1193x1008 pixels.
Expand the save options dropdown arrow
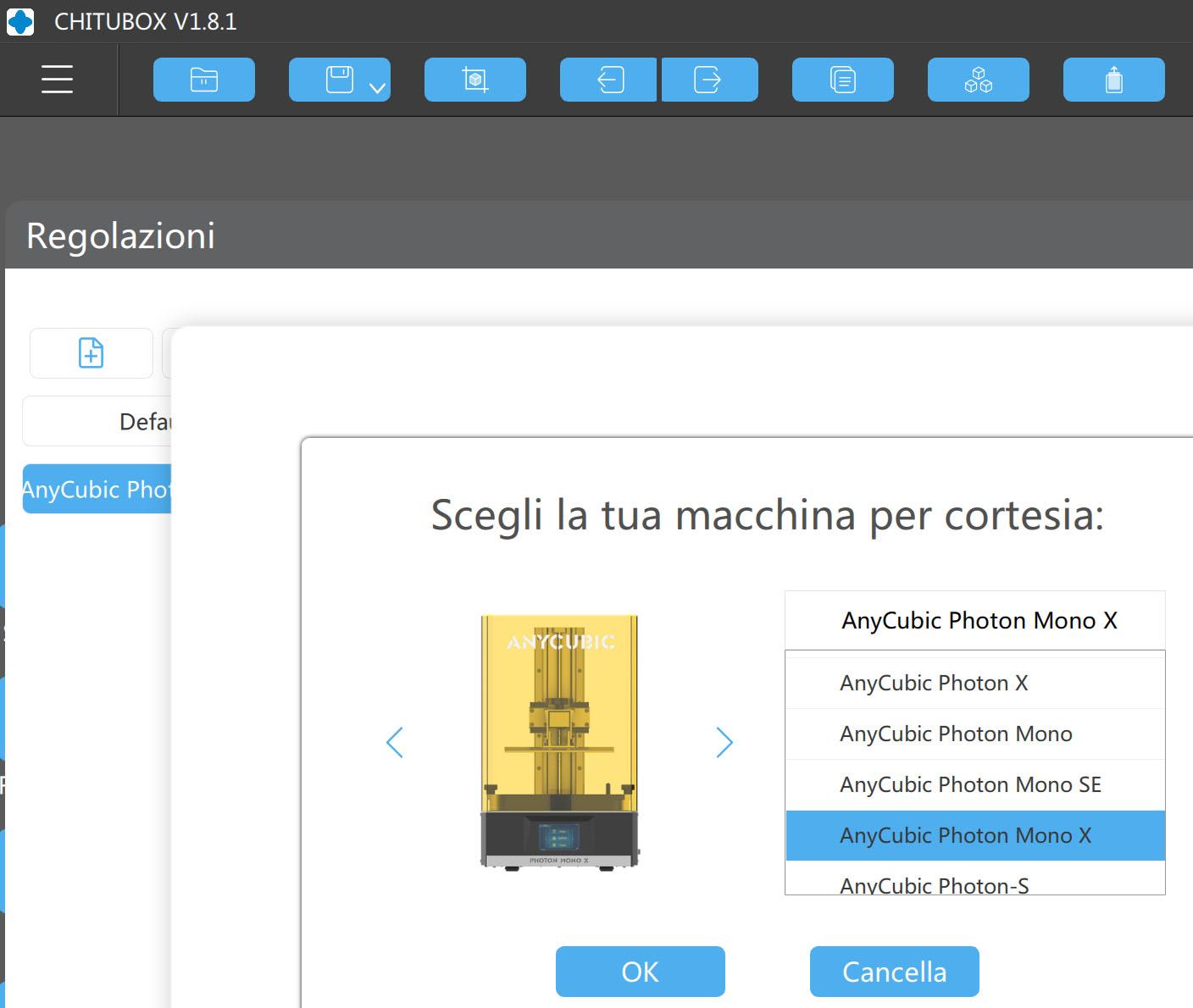click(x=378, y=87)
